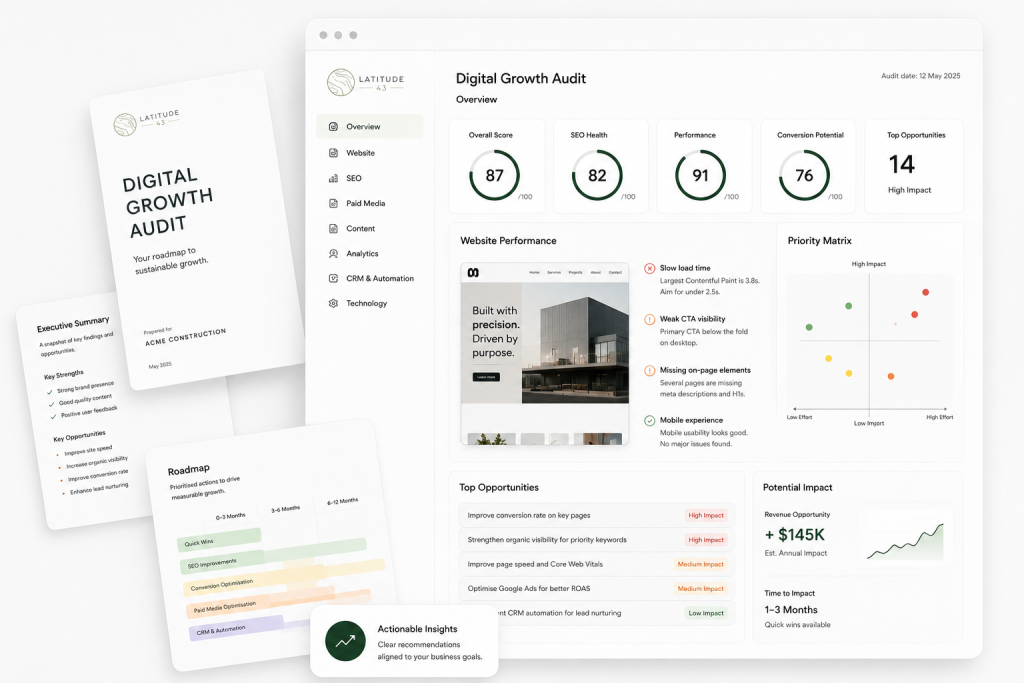The height and width of the screenshot is (683, 1024).
Task: Click the Analytics person icon
Action: (x=333, y=253)
